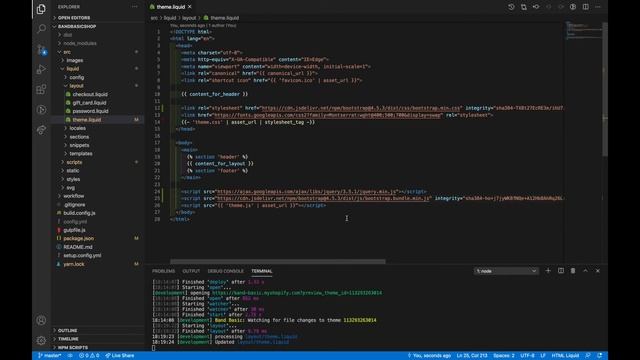Expand the NPM Scripts section
The width and height of the screenshot is (640, 360).
pos(98,348)
